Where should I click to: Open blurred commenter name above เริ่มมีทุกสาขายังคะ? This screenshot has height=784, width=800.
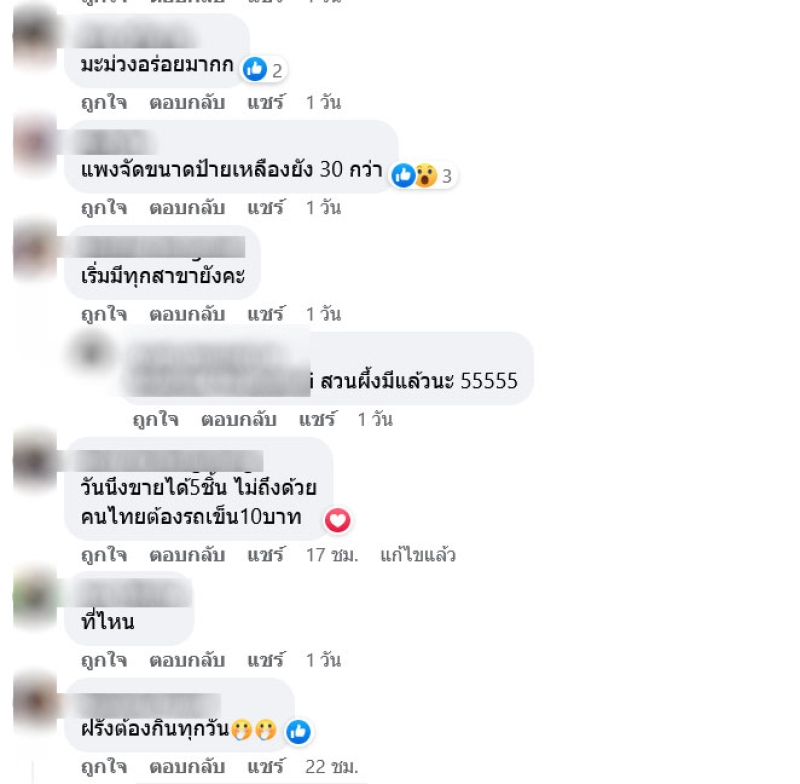(x=159, y=247)
